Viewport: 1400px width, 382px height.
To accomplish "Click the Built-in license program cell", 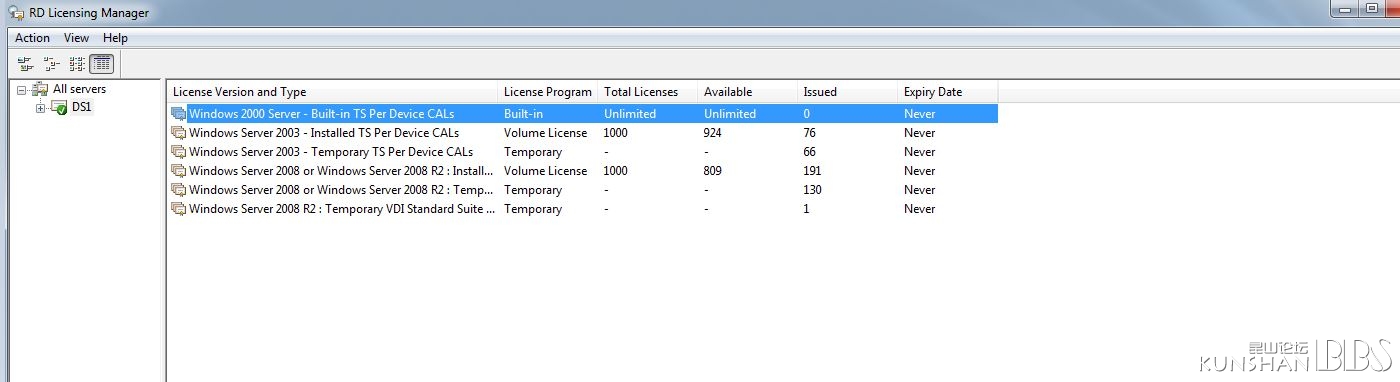I will (524, 114).
